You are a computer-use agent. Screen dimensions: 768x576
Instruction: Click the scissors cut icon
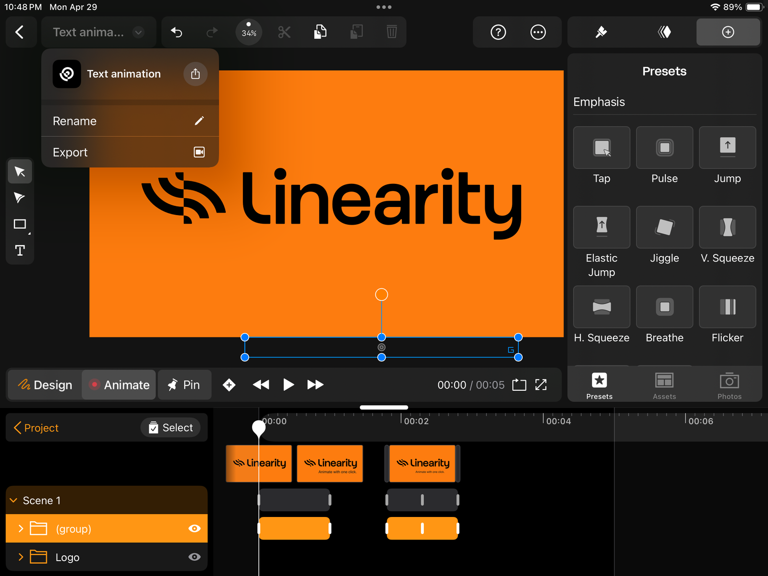click(x=284, y=32)
